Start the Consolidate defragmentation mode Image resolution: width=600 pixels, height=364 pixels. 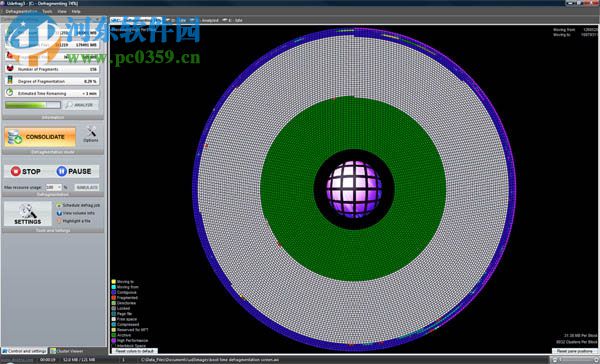click(40, 137)
